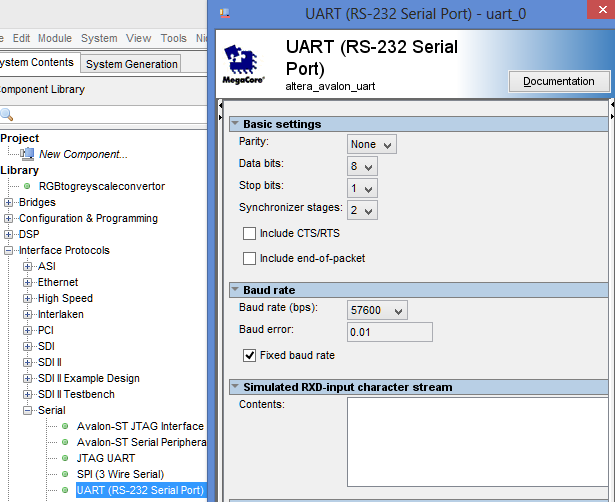Viewport: 615px width, 502px height.
Task: Collapse the Basic settings section
Action: tap(235, 124)
